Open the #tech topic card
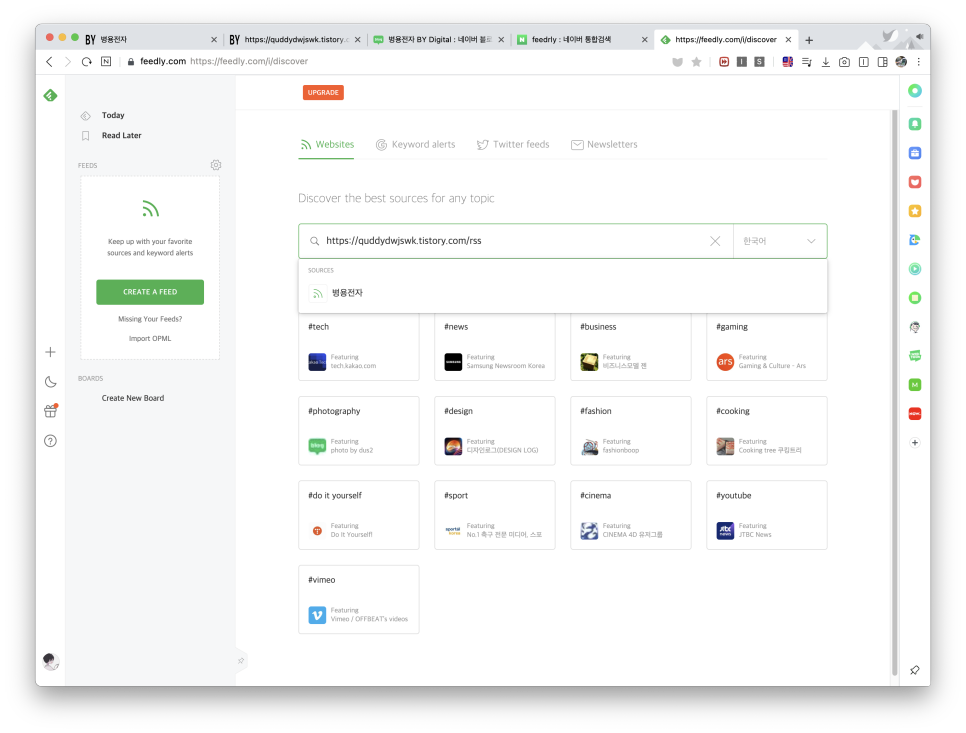The width and height of the screenshot is (966, 733). point(359,346)
